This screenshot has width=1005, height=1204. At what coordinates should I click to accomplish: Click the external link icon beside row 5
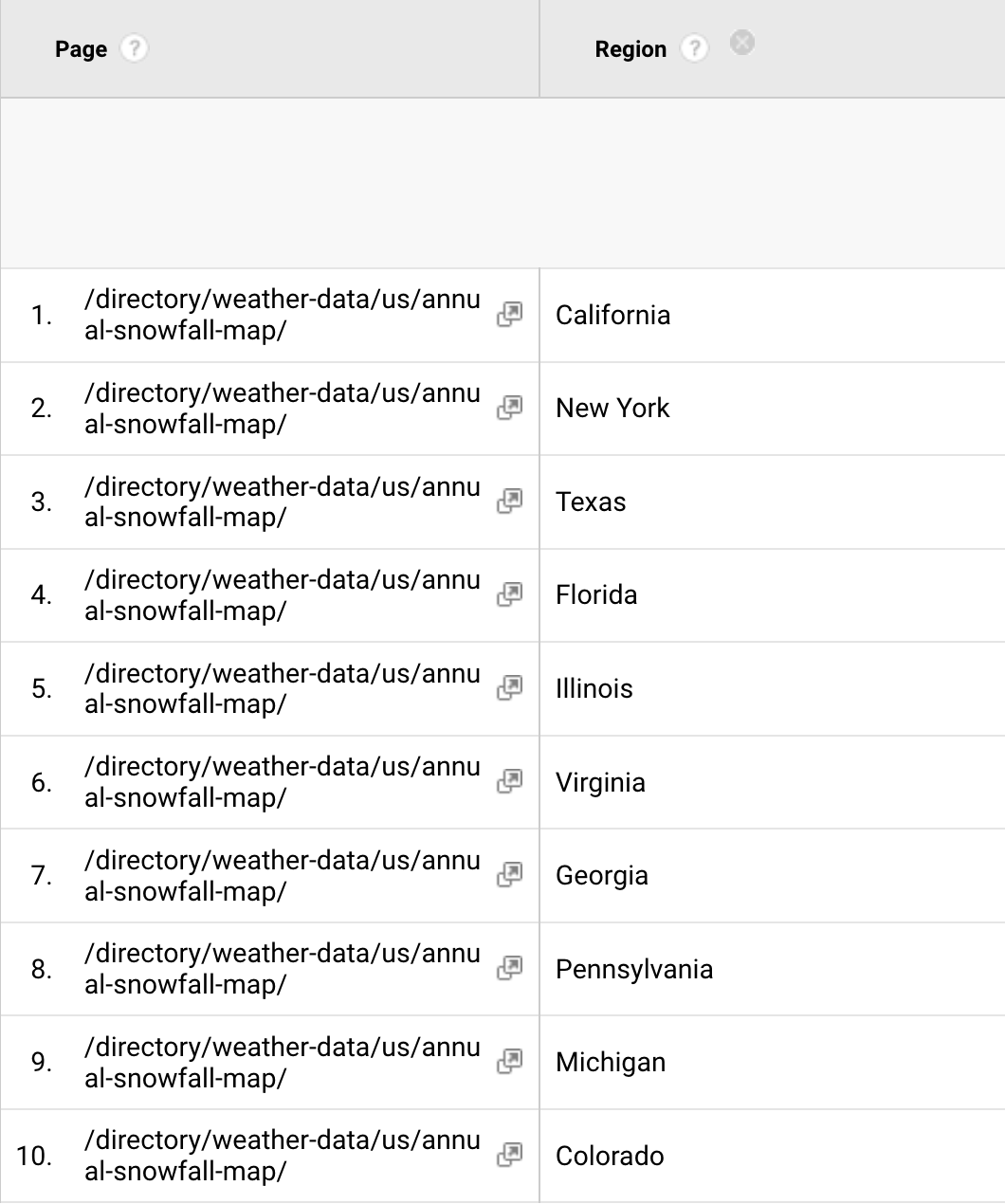click(x=510, y=688)
